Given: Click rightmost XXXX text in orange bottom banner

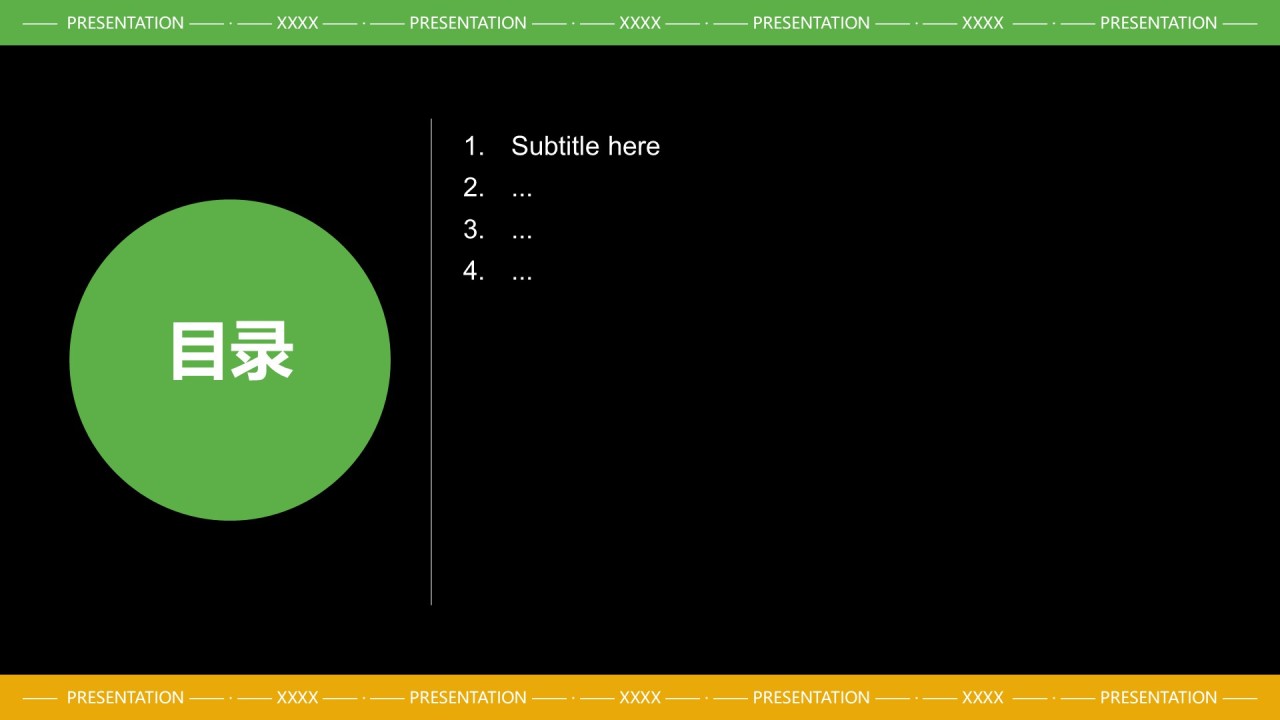Looking at the screenshot, I should (982, 697).
